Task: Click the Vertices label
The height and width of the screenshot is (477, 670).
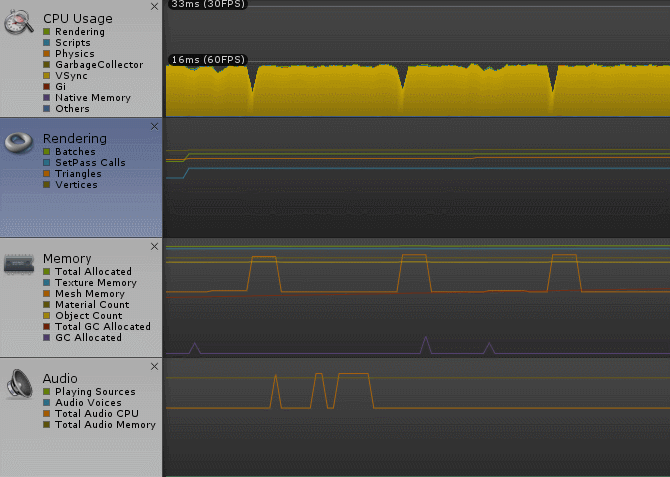Action: coord(76,185)
